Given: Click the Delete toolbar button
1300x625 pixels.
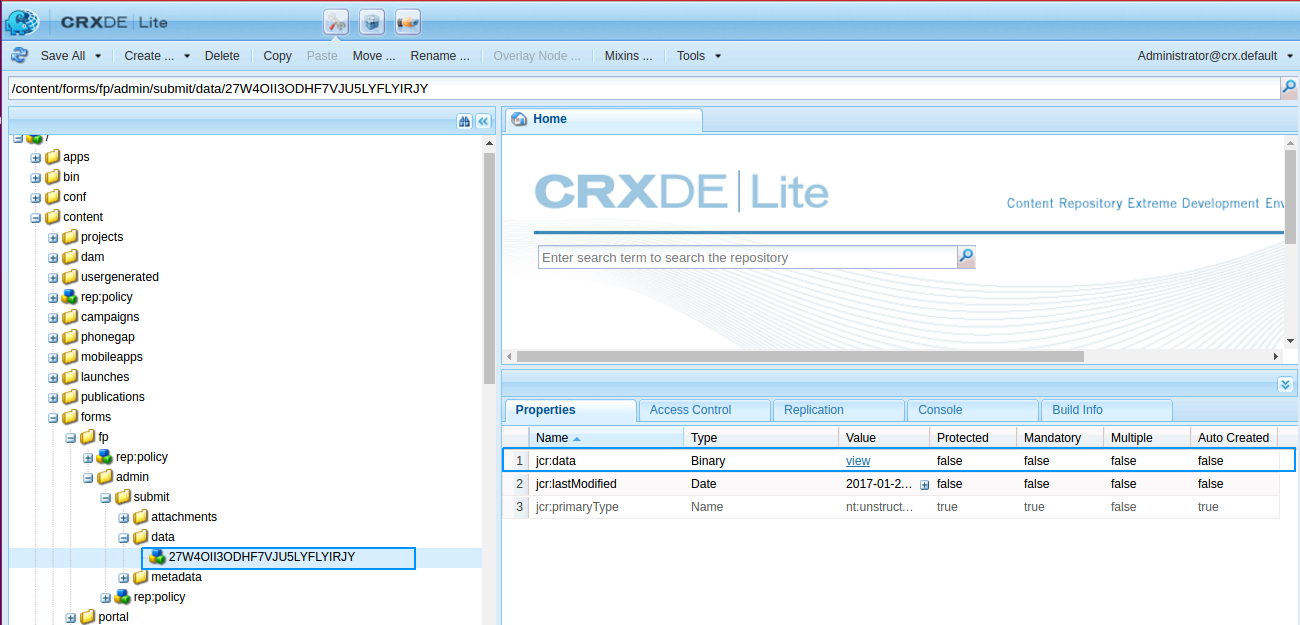Looking at the screenshot, I should click(x=222, y=56).
